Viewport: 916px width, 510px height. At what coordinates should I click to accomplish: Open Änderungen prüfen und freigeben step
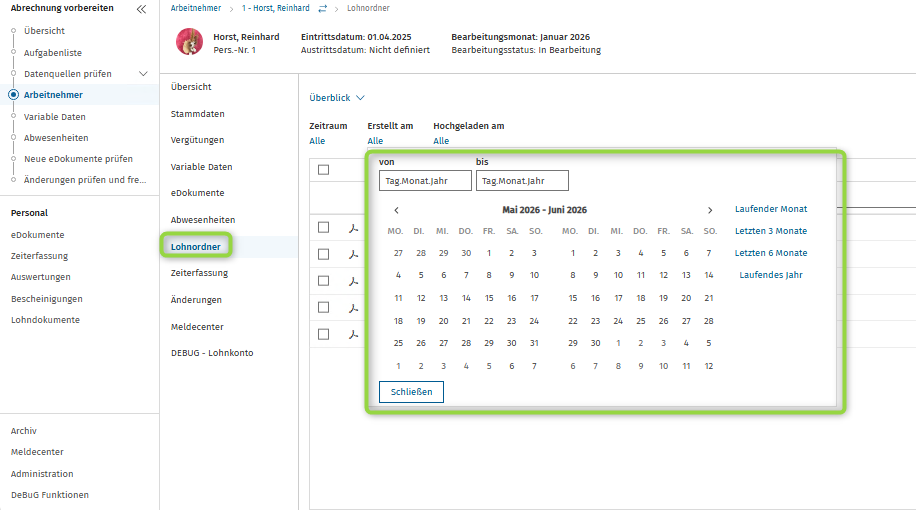(x=85, y=180)
